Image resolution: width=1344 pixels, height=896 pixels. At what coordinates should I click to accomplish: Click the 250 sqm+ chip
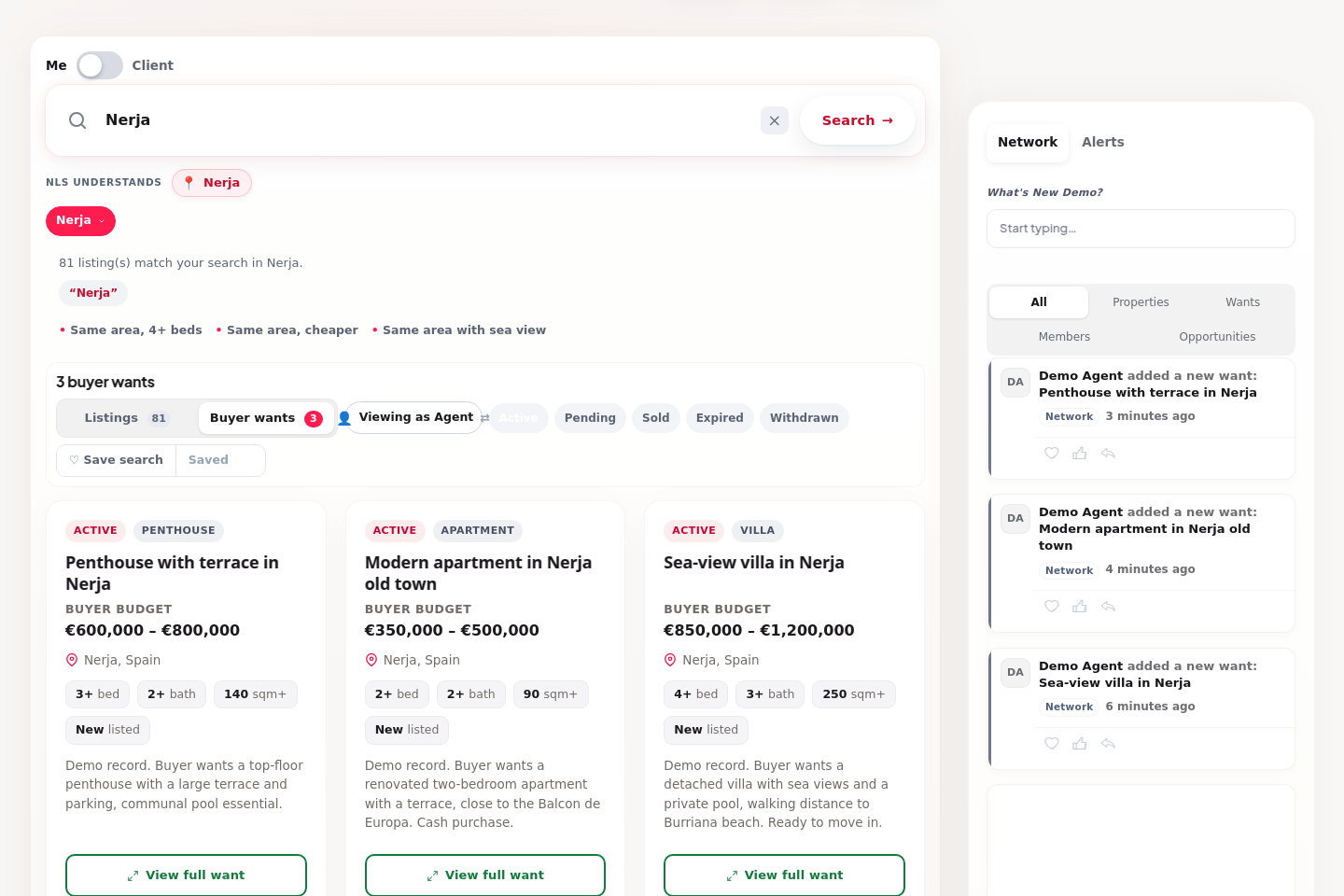click(x=854, y=694)
